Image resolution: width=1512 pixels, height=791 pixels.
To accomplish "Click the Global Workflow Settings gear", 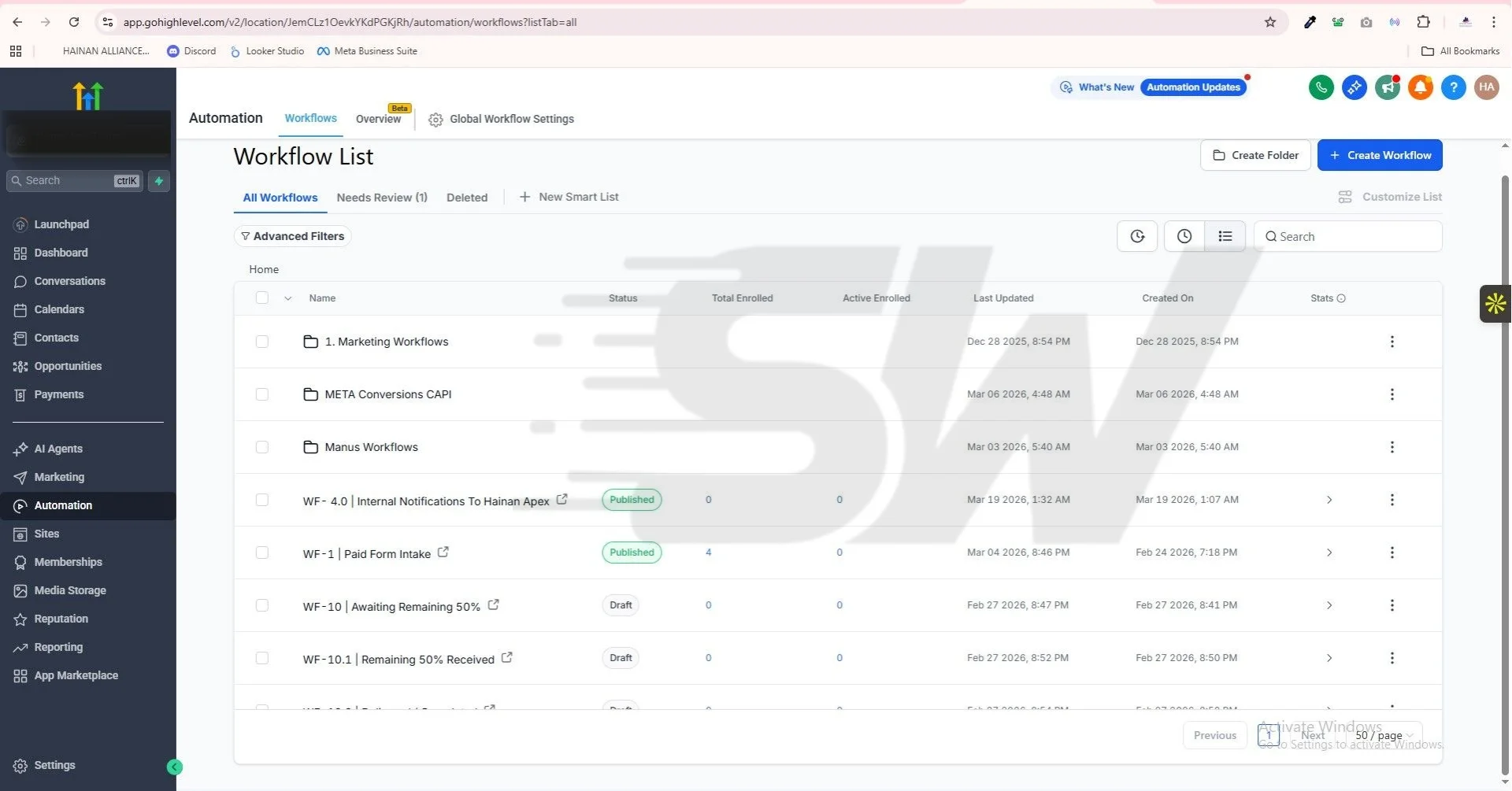I will click(435, 120).
